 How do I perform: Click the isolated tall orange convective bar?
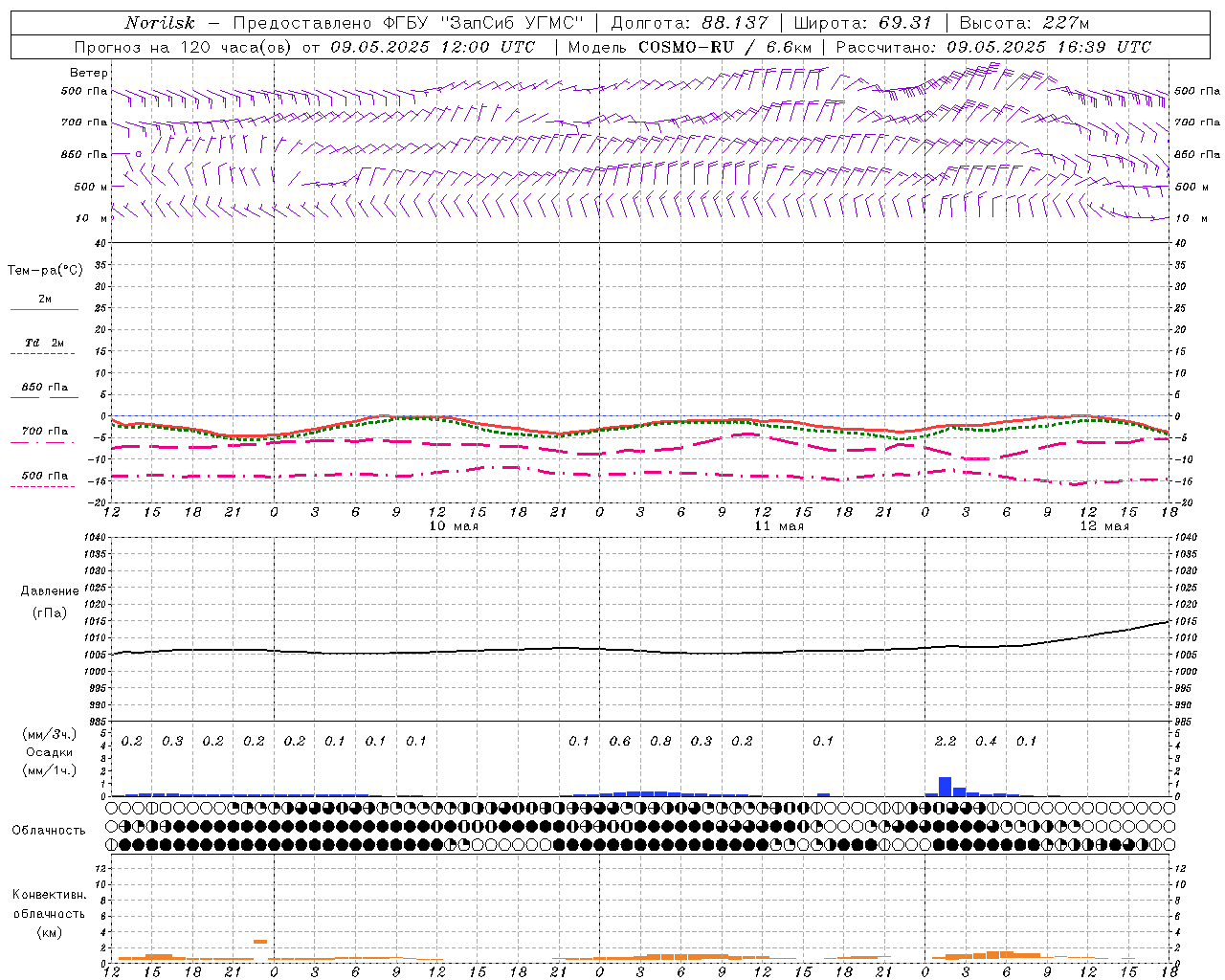point(260,942)
